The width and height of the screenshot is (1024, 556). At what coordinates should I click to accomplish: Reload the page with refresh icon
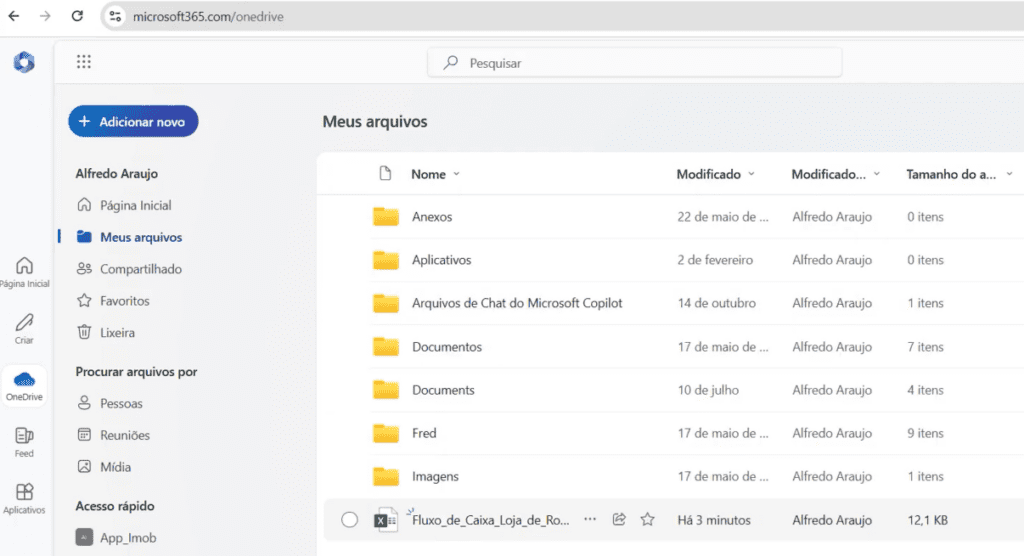click(x=77, y=16)
